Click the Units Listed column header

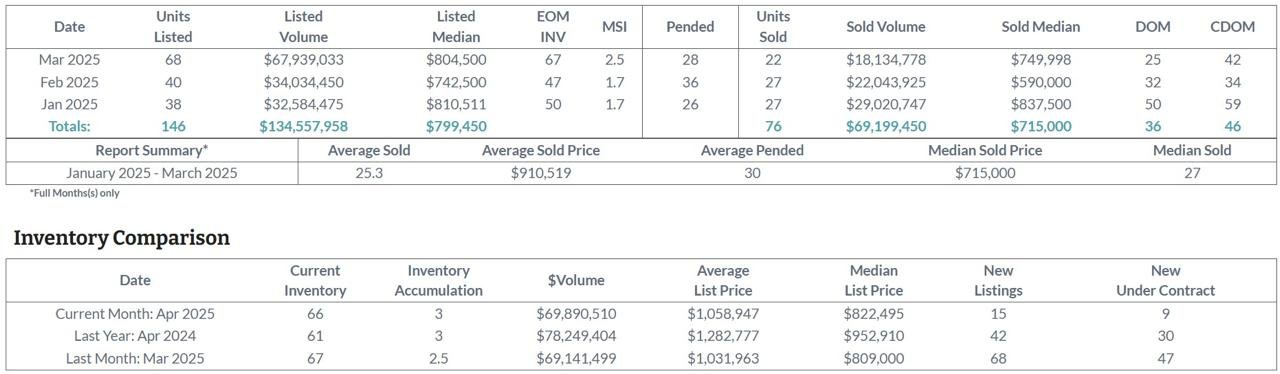[173, 27]
